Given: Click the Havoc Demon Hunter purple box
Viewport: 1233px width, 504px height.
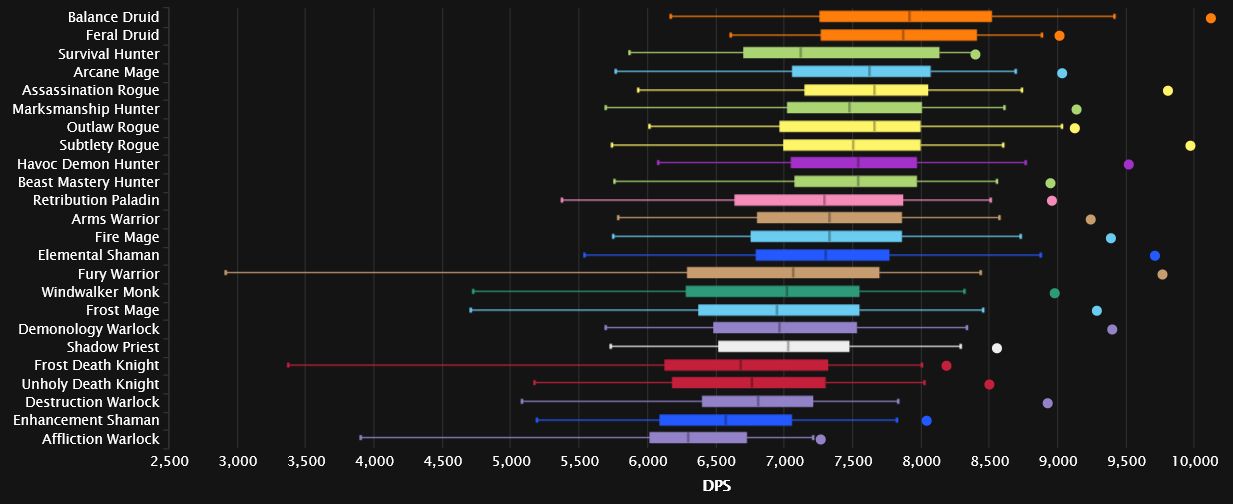Looking at the screenshot, I should pyautogui.click(x=853, y=163).
